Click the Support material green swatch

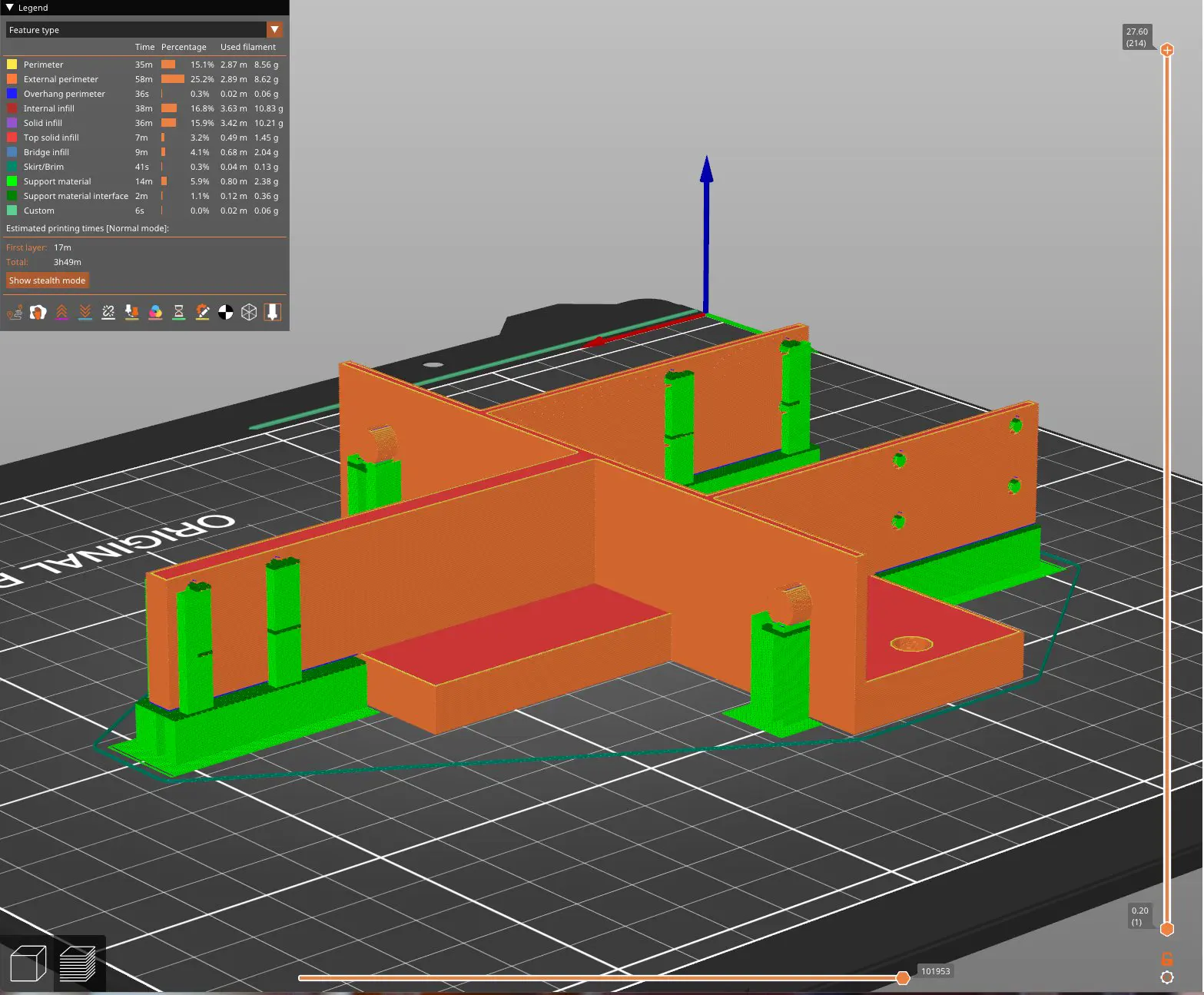[12, 181]
